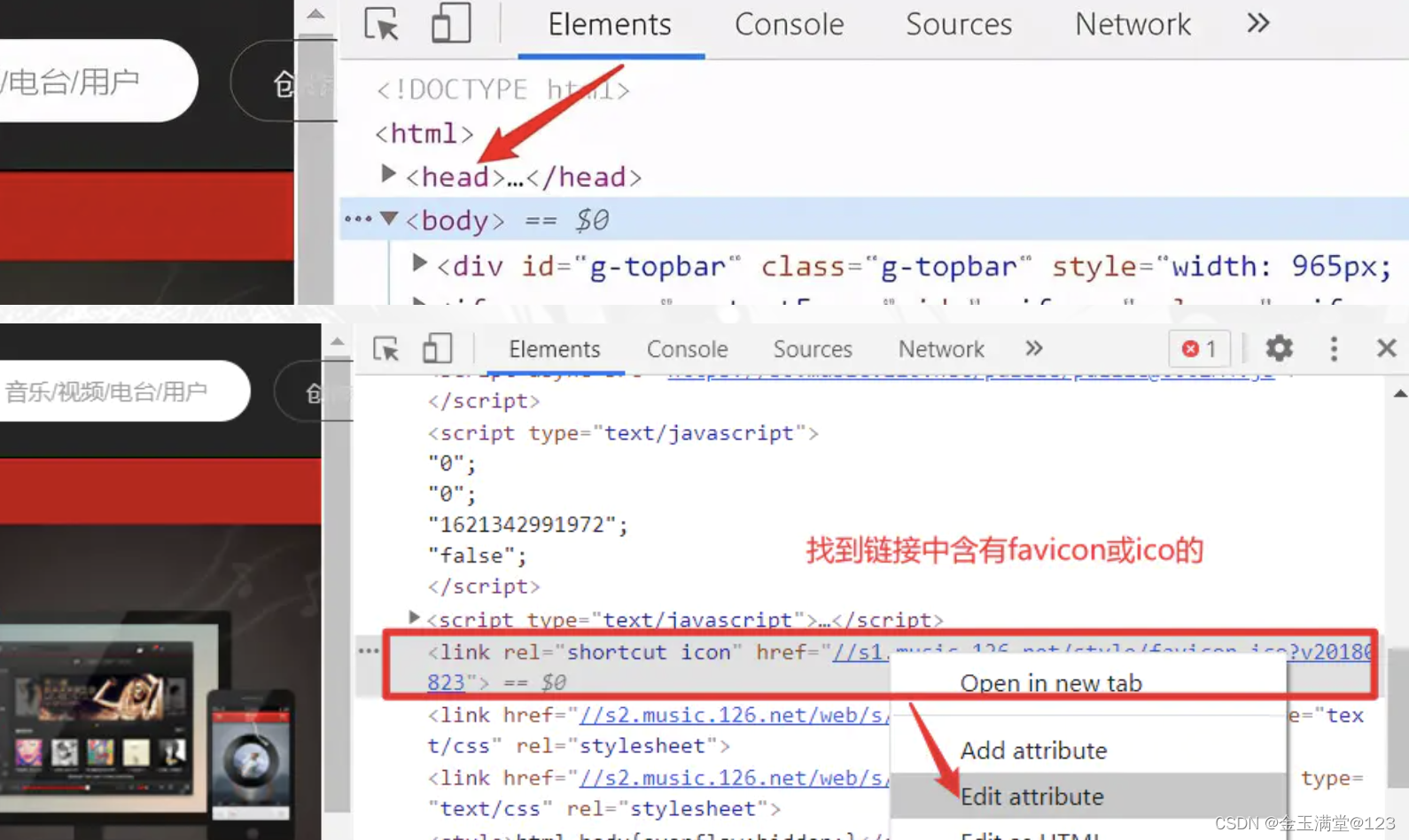Choose Open in new tab from context menu
The image size is (1409, 840).
[1051, 683]
